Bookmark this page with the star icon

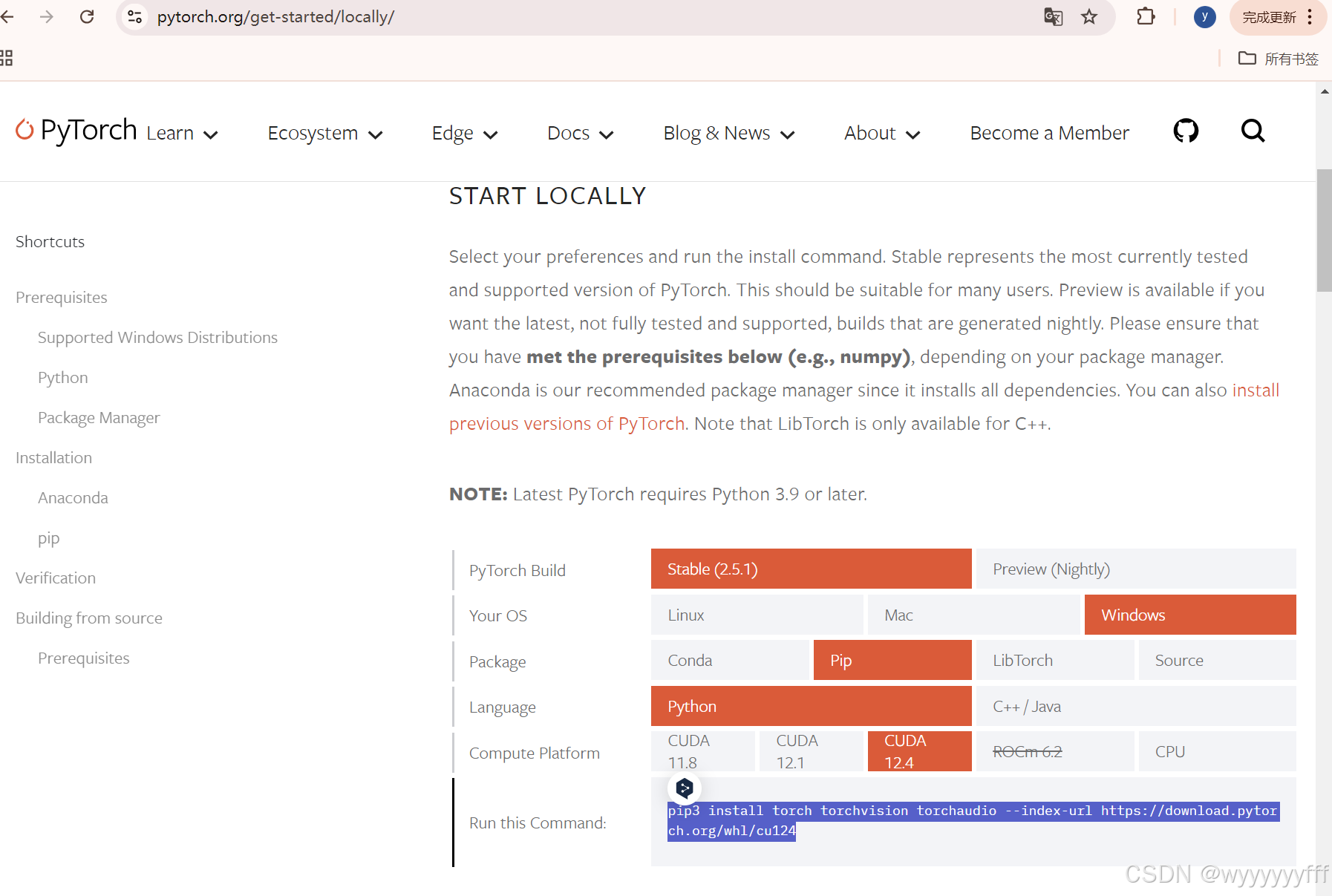pyautogui.click(x=1089, y=16)
